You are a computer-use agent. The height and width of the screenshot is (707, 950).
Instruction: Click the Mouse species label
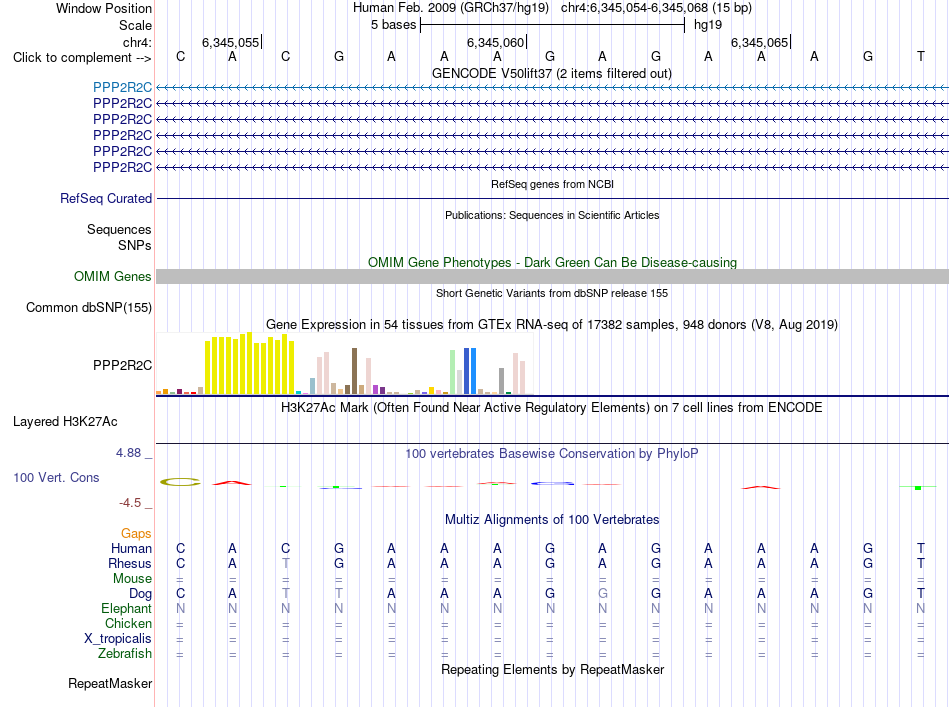132,579
